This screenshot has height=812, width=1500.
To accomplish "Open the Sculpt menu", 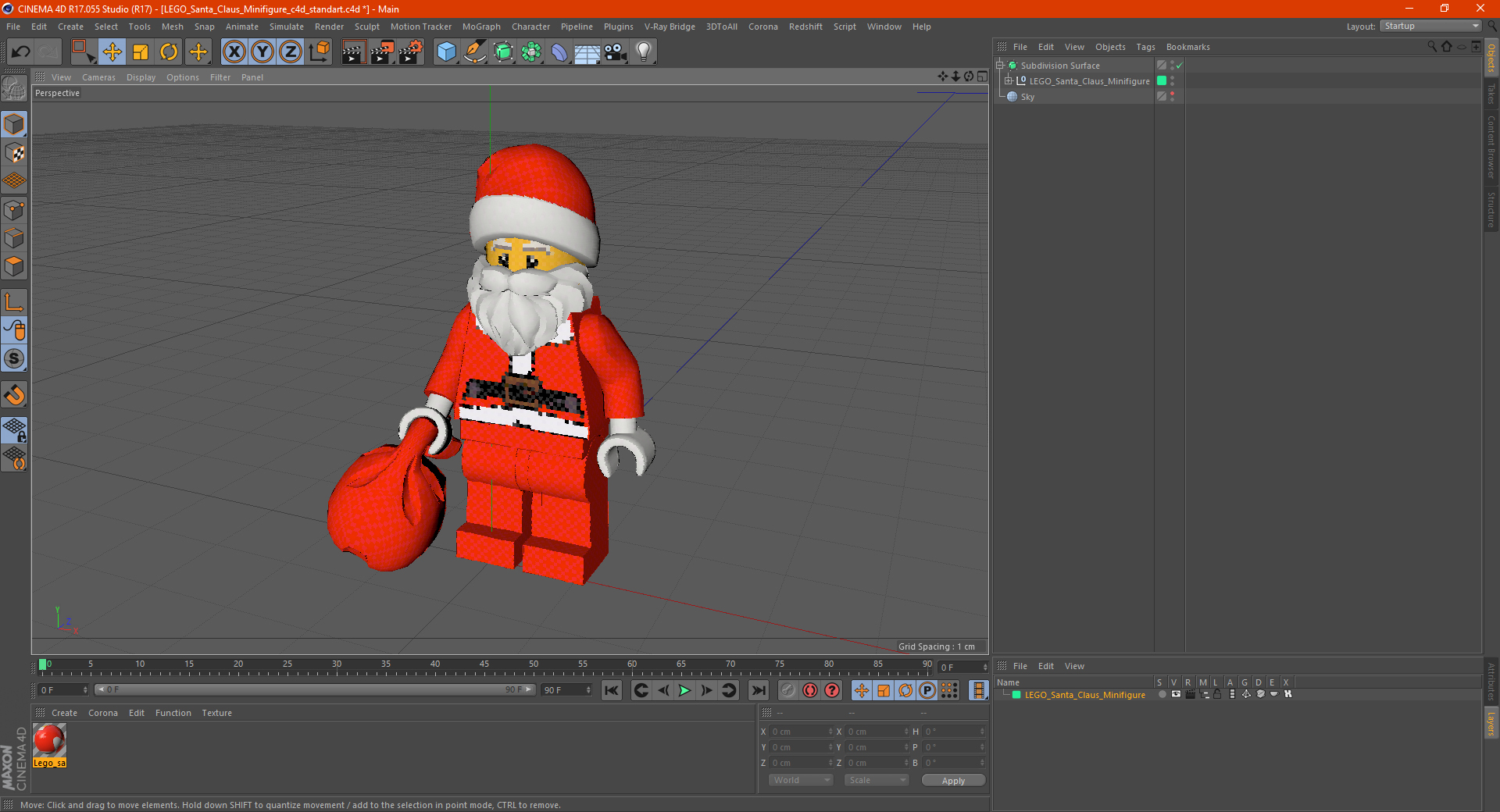I will 366,27.
